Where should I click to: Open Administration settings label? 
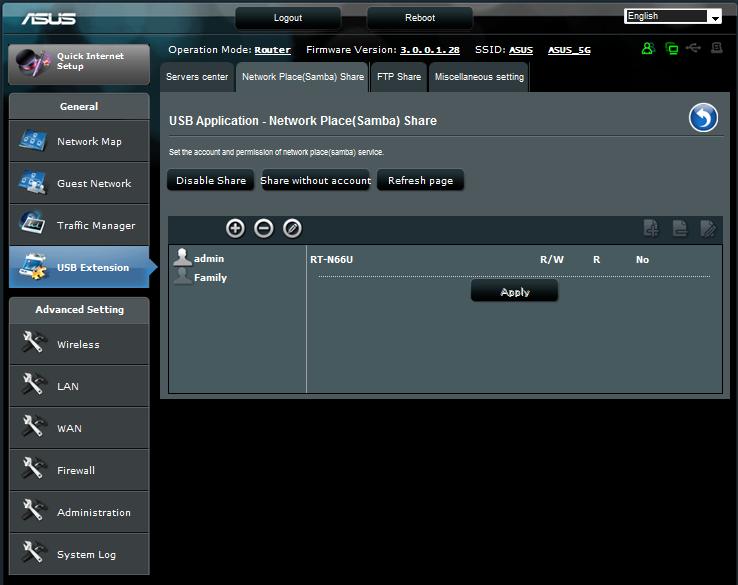coord(94,512)
